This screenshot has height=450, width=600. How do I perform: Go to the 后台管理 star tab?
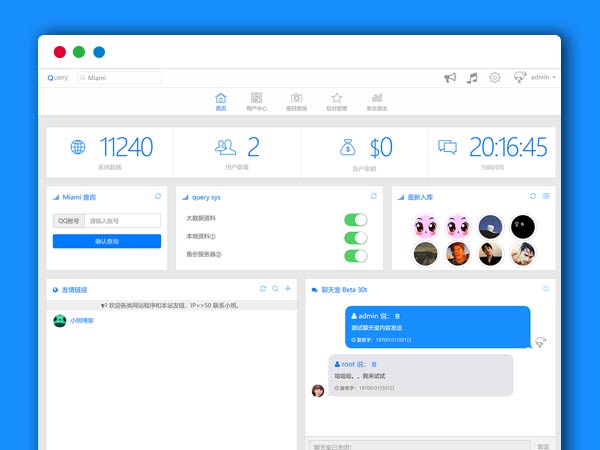click(337, 101)
